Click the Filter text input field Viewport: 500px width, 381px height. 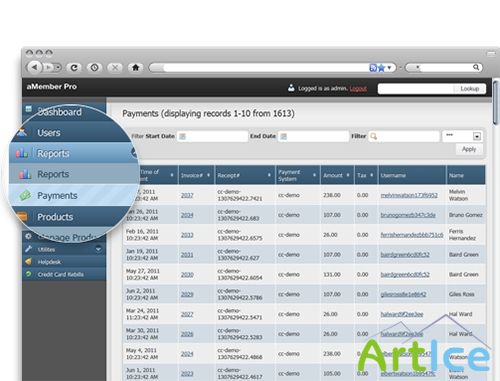[x=404, y=136]
